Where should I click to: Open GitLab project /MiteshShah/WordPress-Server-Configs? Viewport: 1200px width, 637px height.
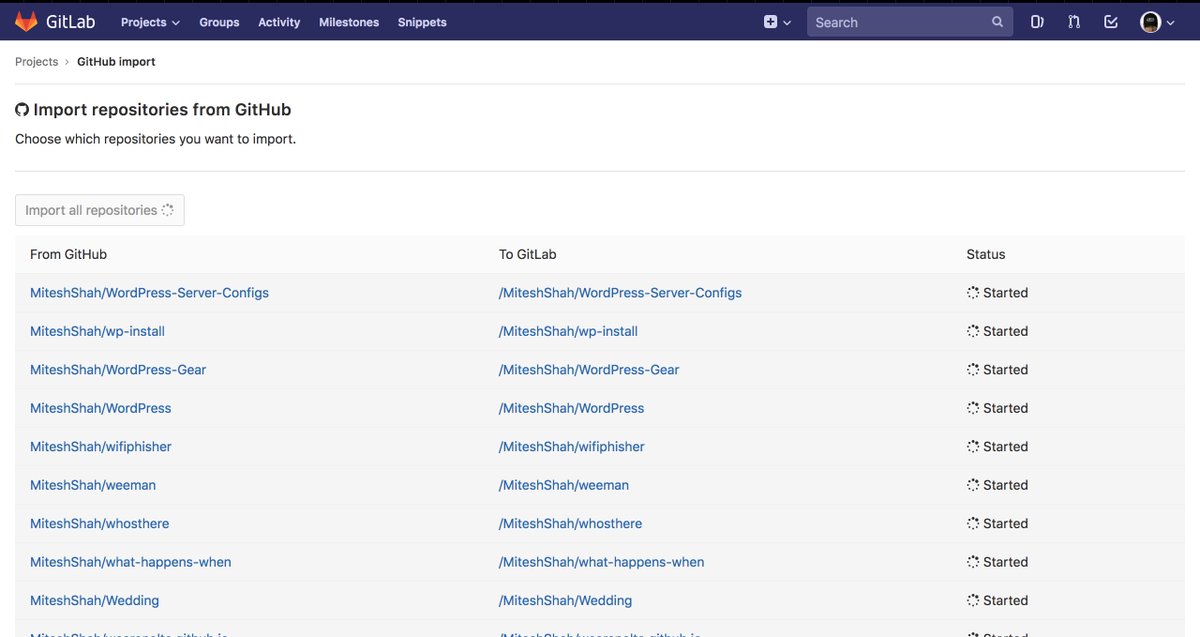(x=620, y=293)
